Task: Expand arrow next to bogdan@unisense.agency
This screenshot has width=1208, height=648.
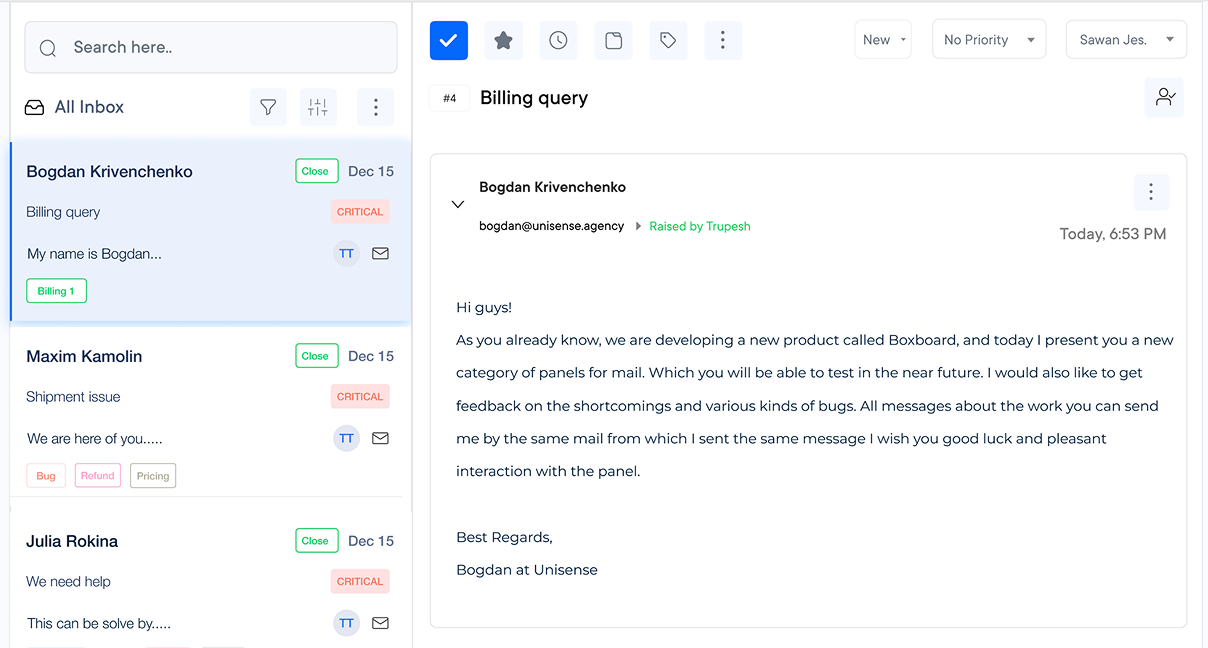Action: click(x=640, y=226)
